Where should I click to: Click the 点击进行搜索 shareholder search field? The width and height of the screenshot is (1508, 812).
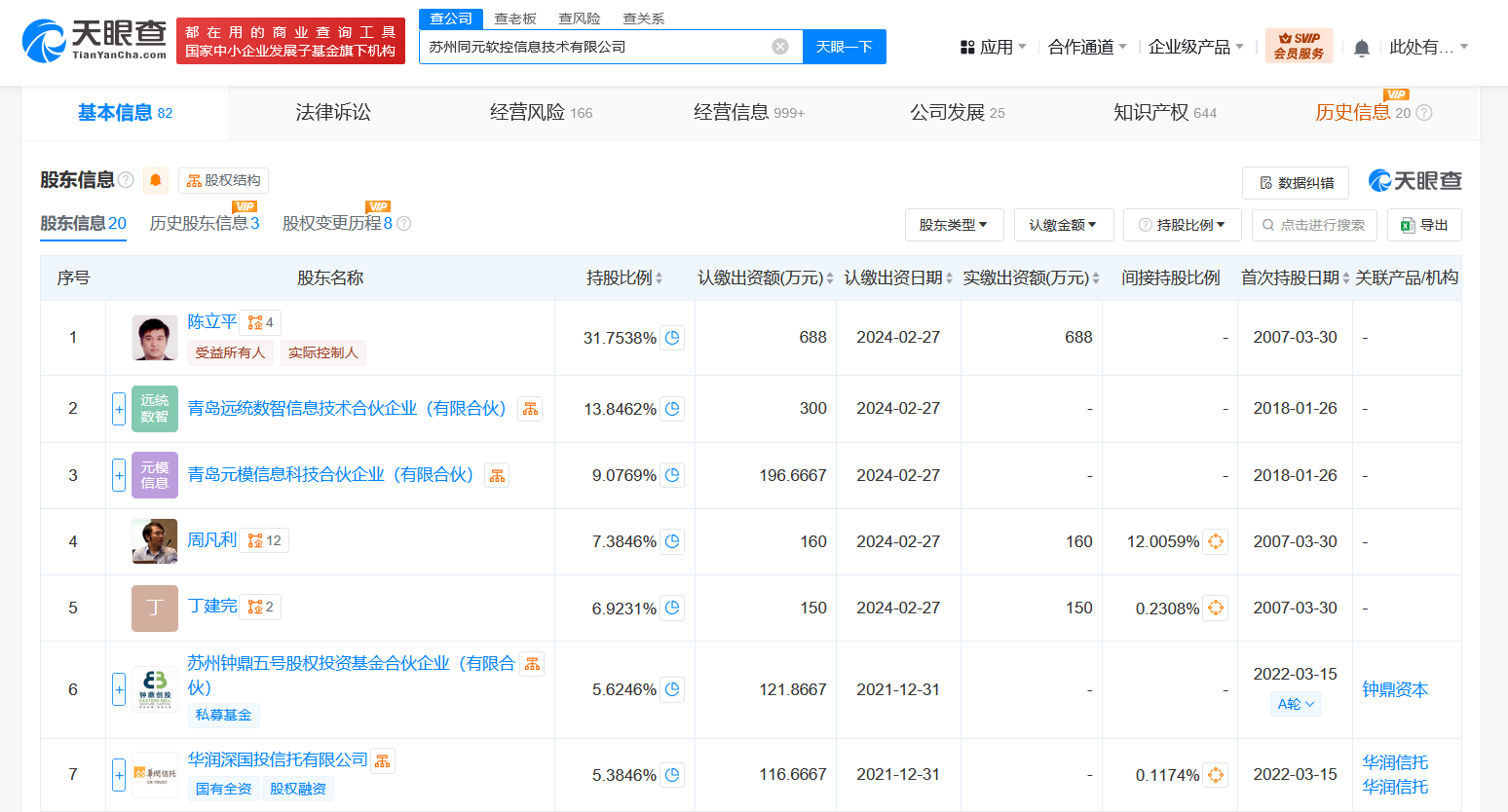click(1314, 225)
